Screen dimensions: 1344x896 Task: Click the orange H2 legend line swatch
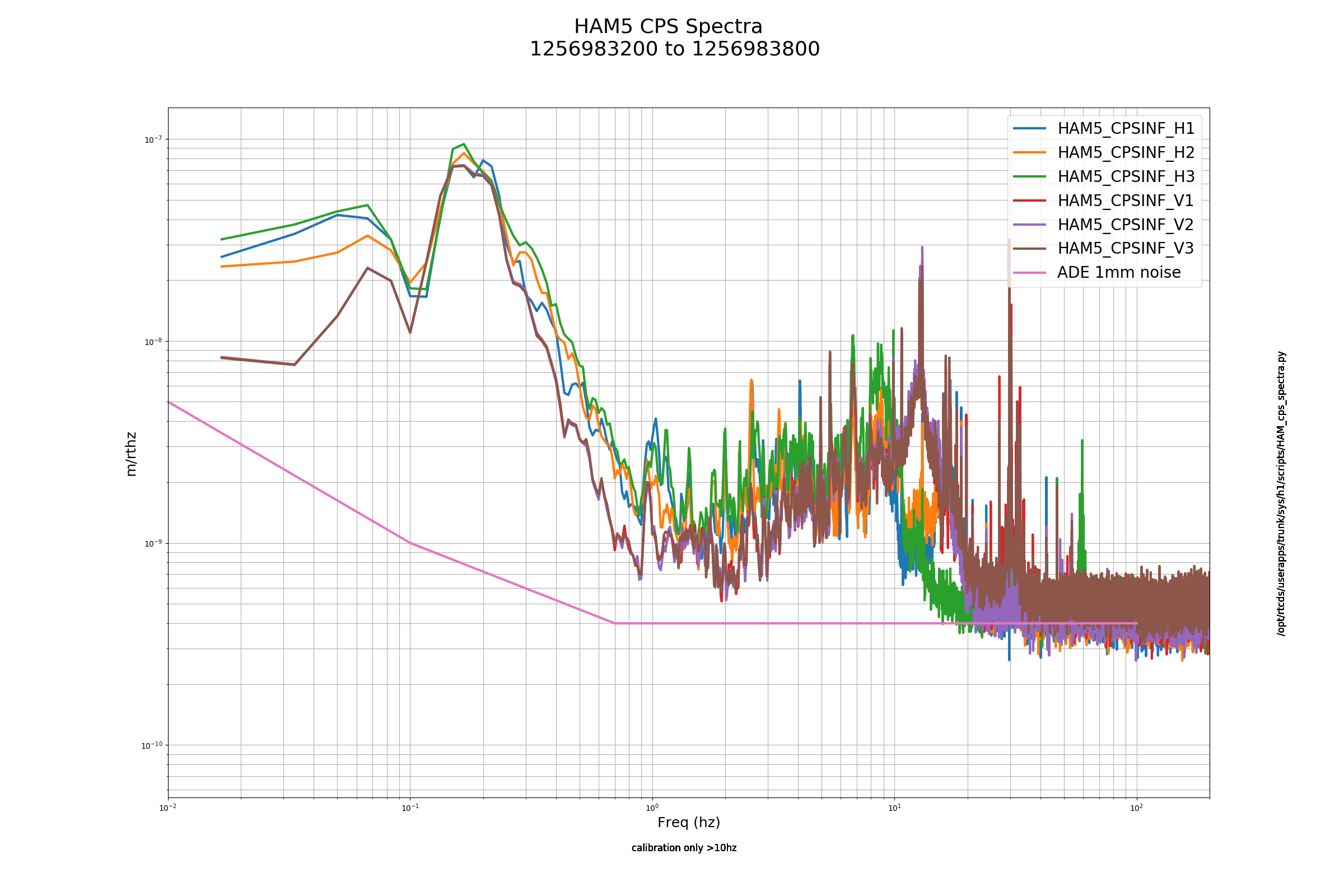(1030, 152)
